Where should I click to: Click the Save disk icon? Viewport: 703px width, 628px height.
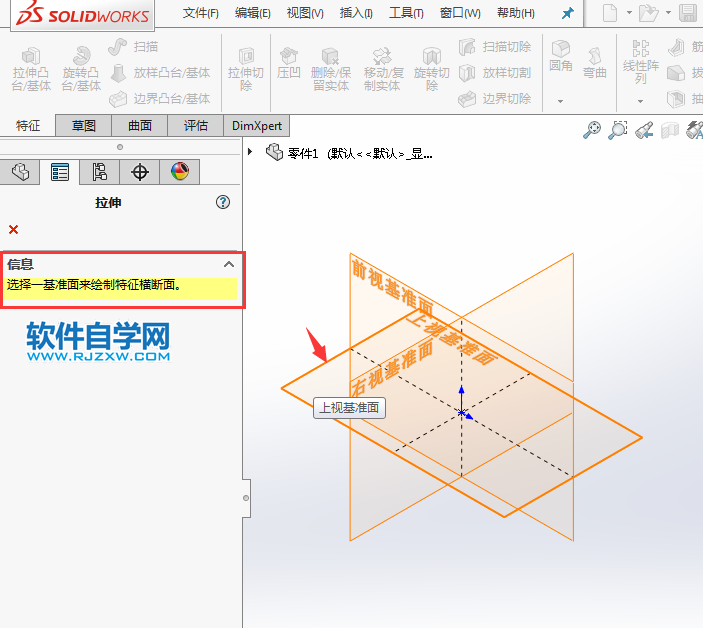[x=688, y=13]
